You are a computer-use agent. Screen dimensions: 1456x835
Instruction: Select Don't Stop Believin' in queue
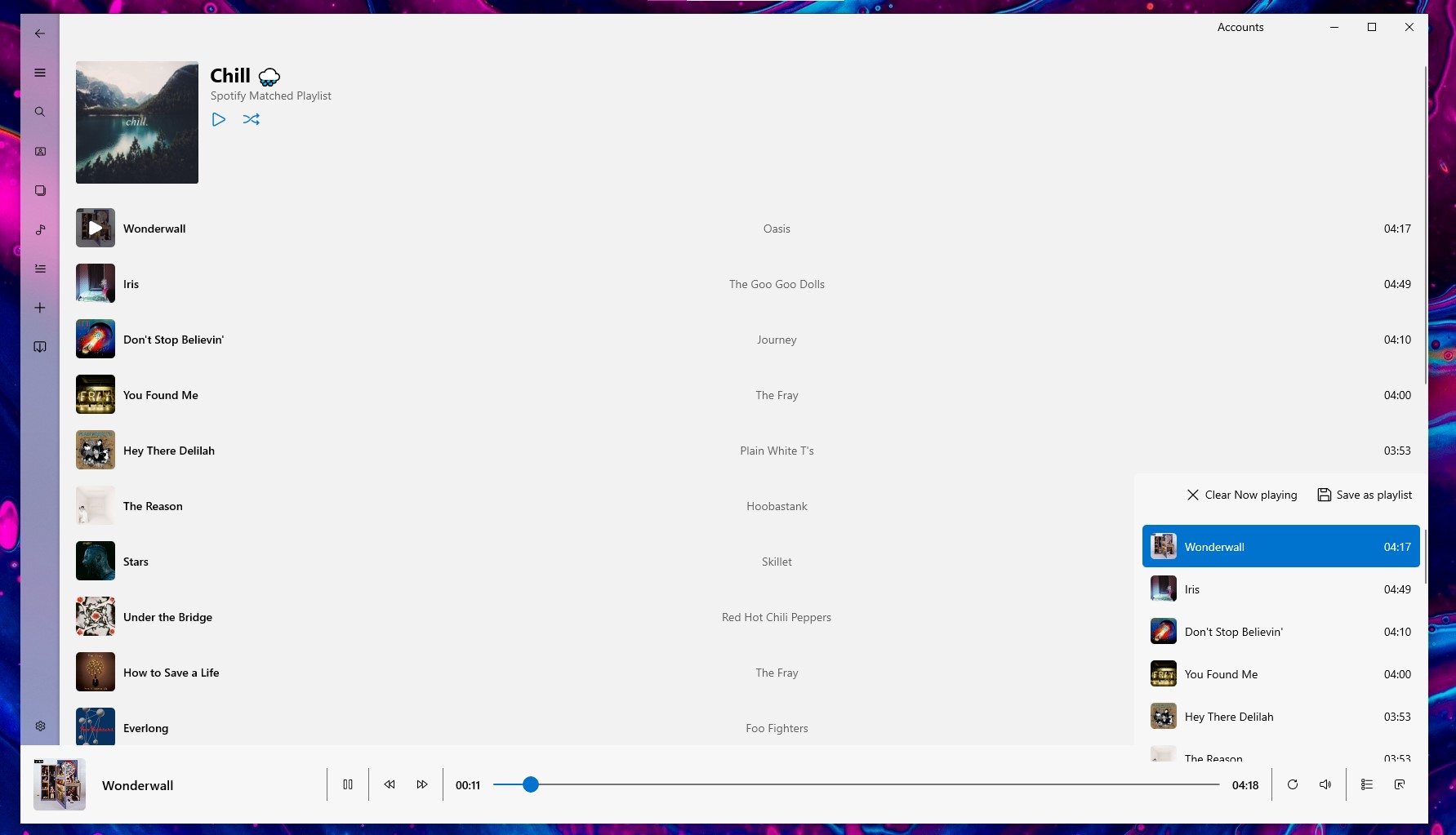point(1280,631)
